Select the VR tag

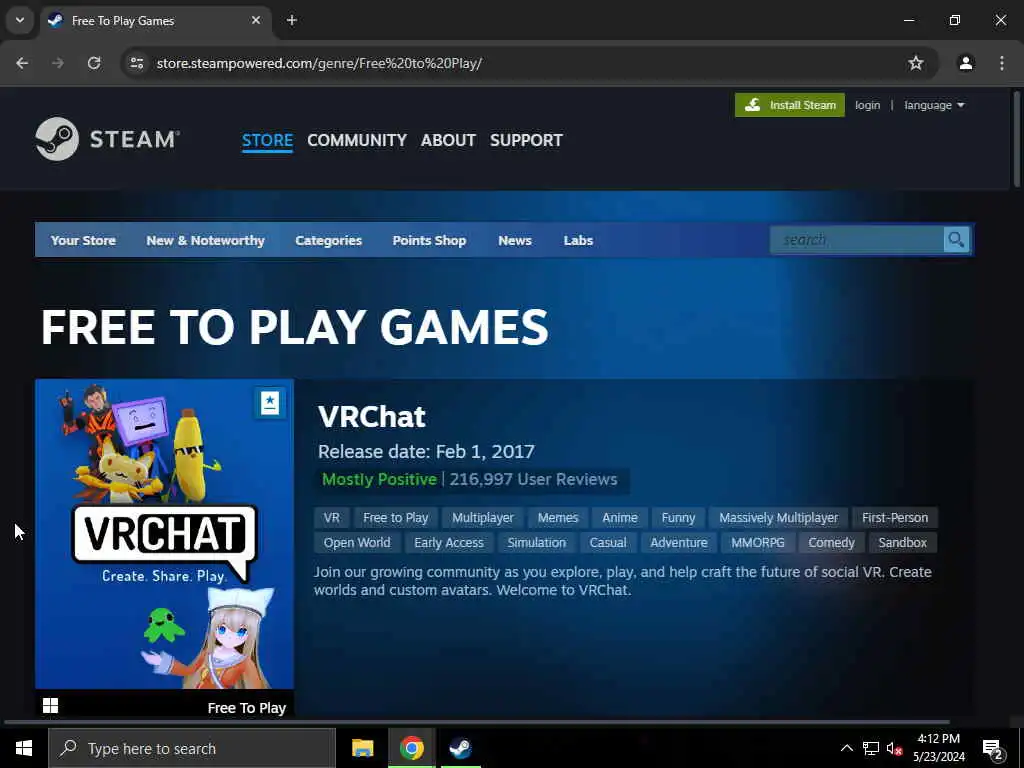click(x=332, y=517)
